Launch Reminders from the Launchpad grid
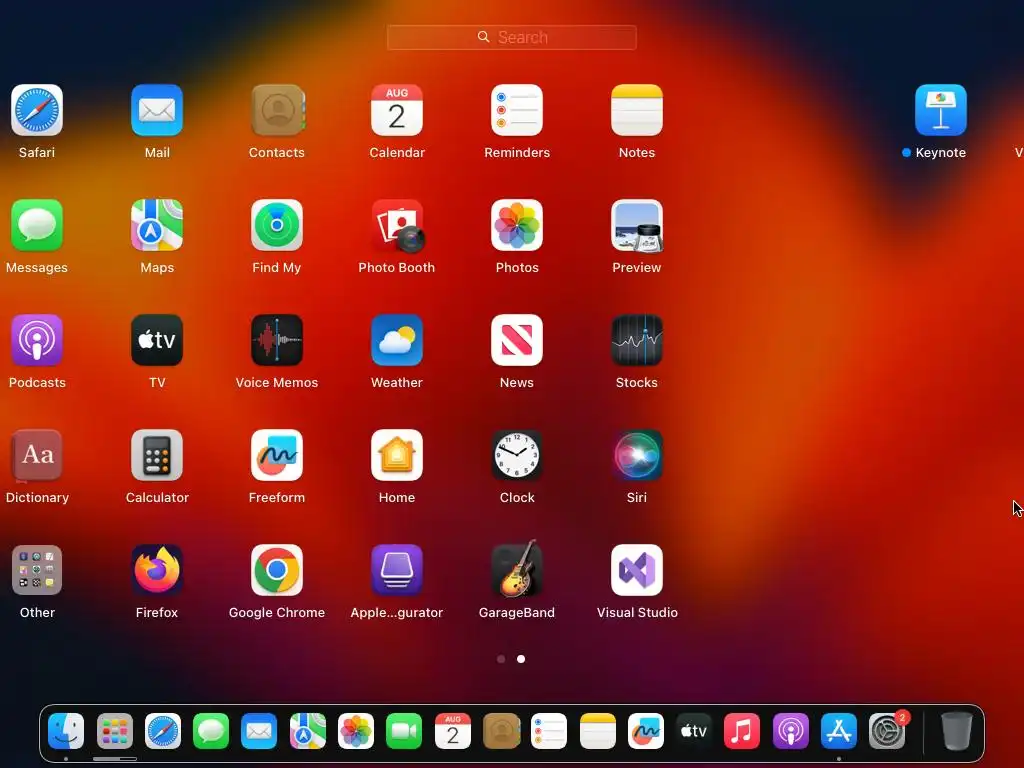This screenshot has width=1024, height=768. 517,110
